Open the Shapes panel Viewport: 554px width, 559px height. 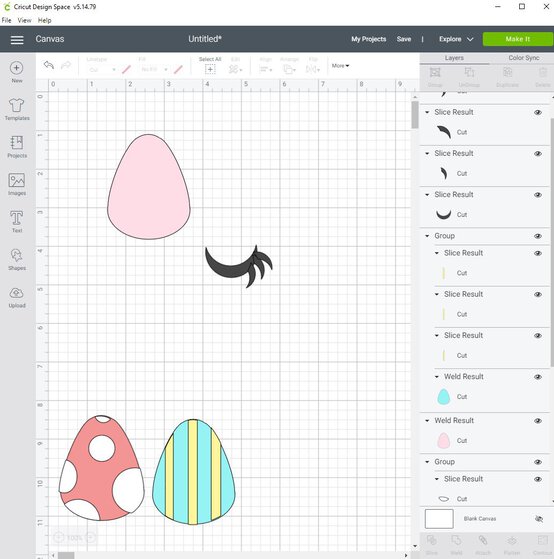[17, 259]
